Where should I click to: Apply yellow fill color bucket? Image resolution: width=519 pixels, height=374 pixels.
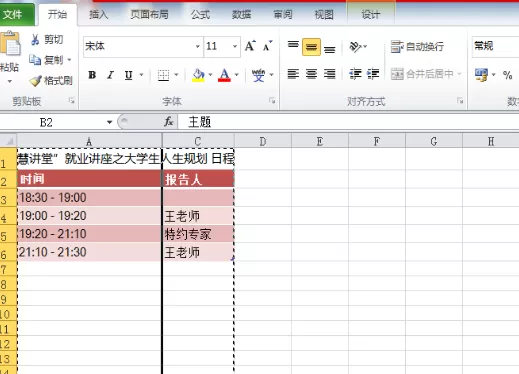coord(198,75)
